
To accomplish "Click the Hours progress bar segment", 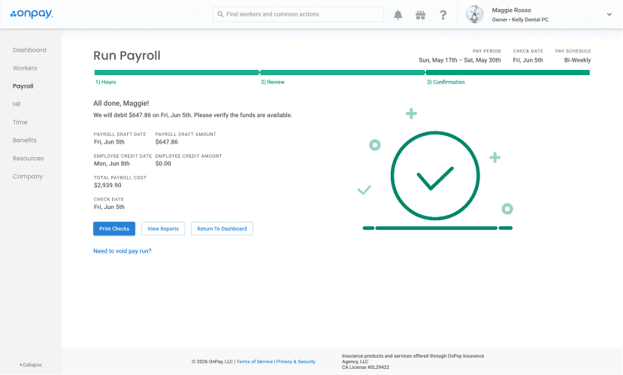I will 176,72.
